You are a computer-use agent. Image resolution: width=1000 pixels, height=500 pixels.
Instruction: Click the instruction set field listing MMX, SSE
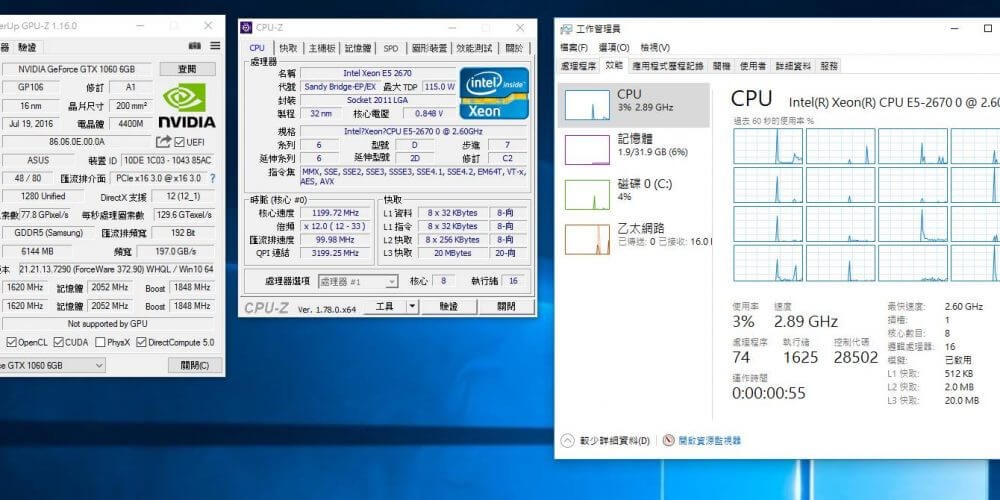(414, 177)
